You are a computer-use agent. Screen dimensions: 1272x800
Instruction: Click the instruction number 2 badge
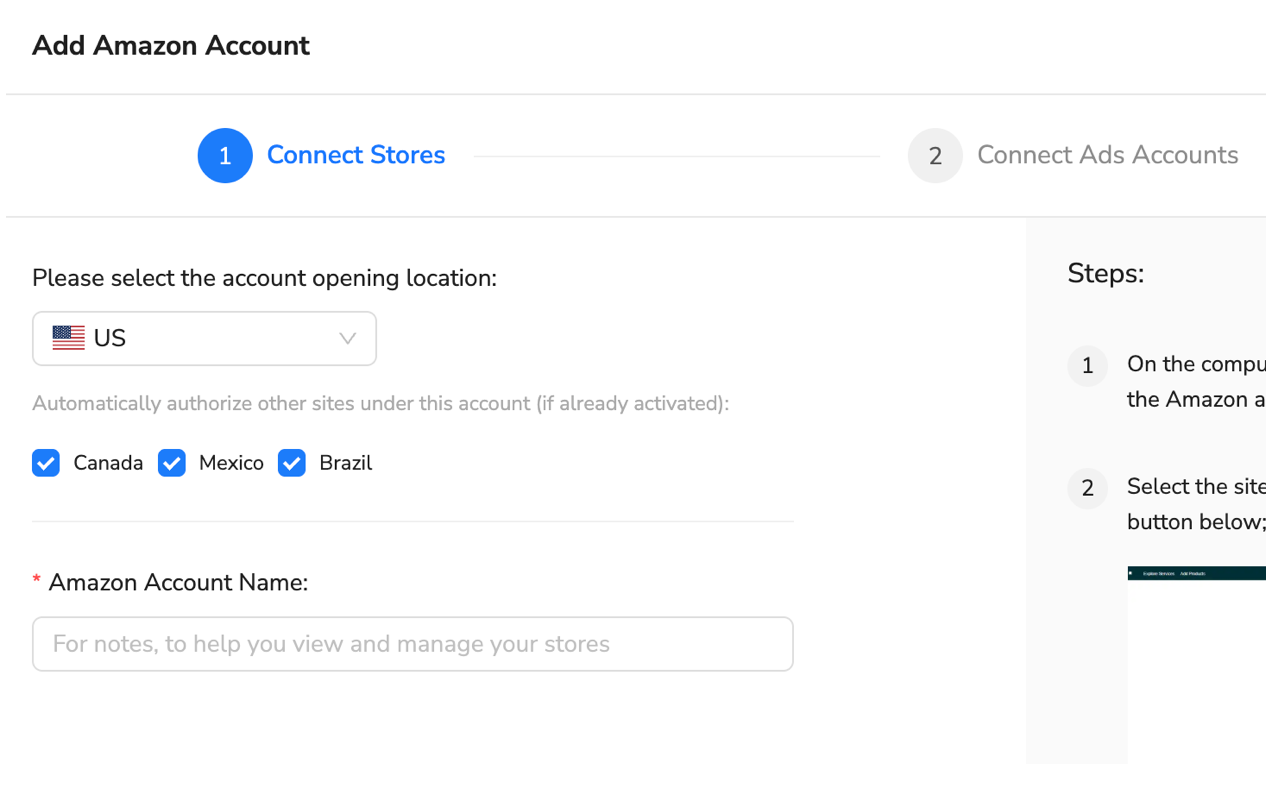pos(1088,489)
